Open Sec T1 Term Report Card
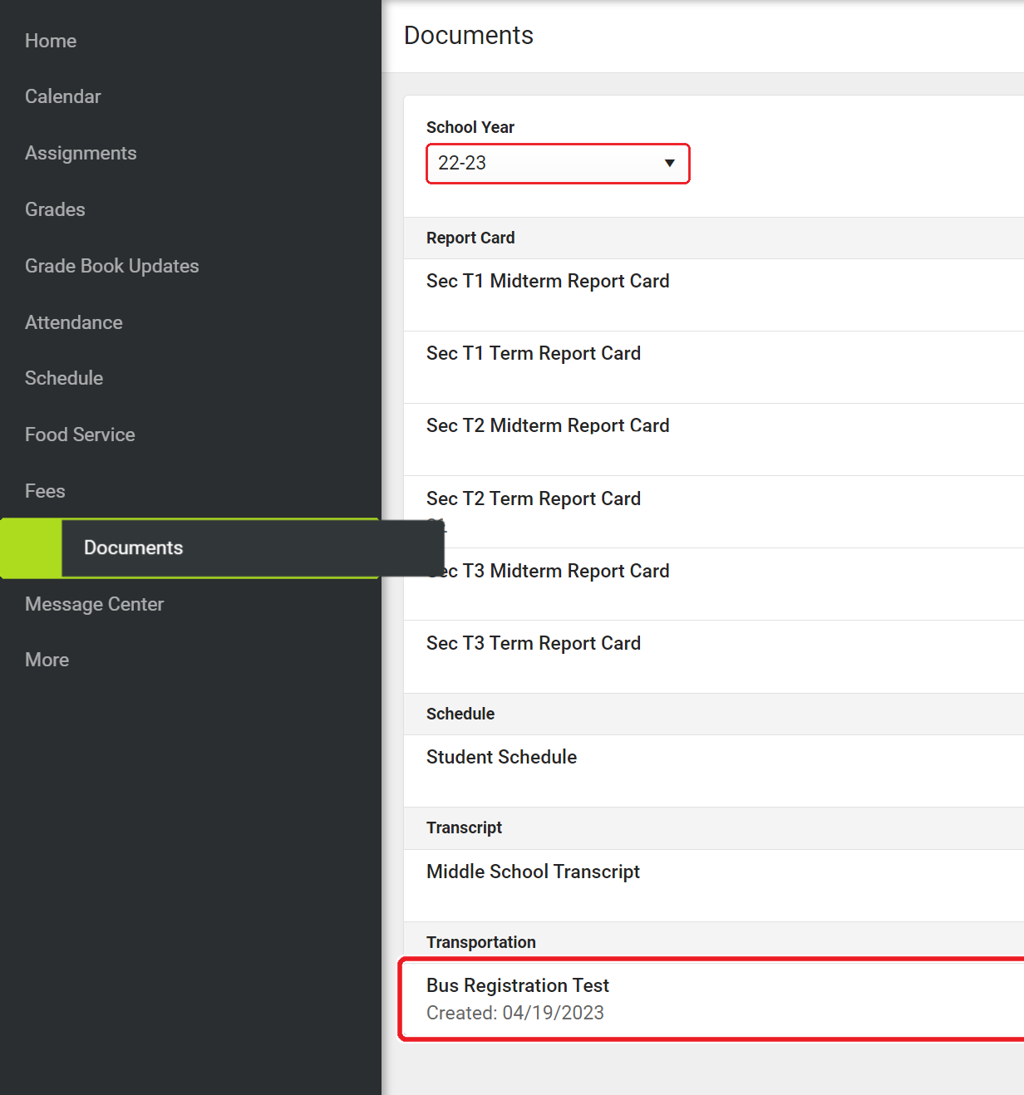 click(534, 354)
